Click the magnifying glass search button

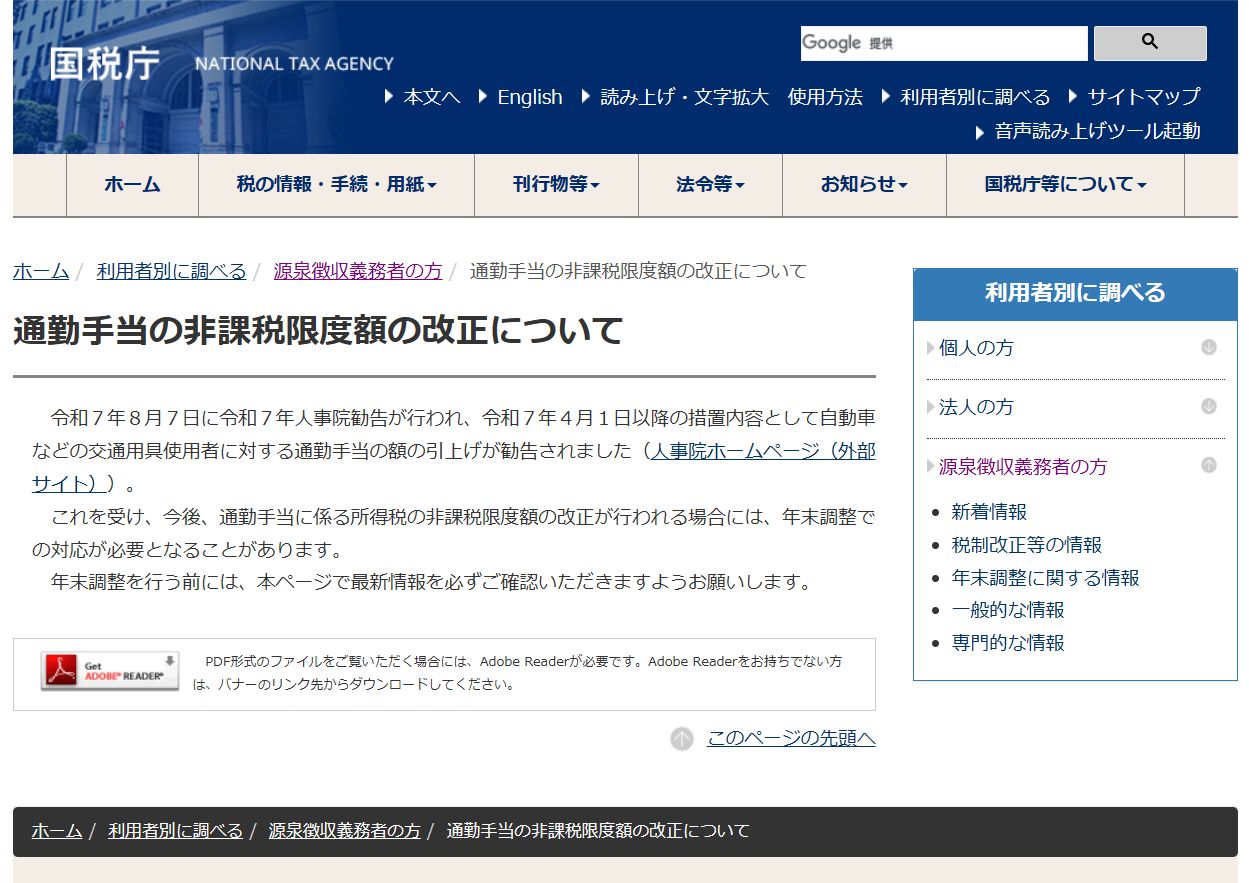tap(1149, 43)
